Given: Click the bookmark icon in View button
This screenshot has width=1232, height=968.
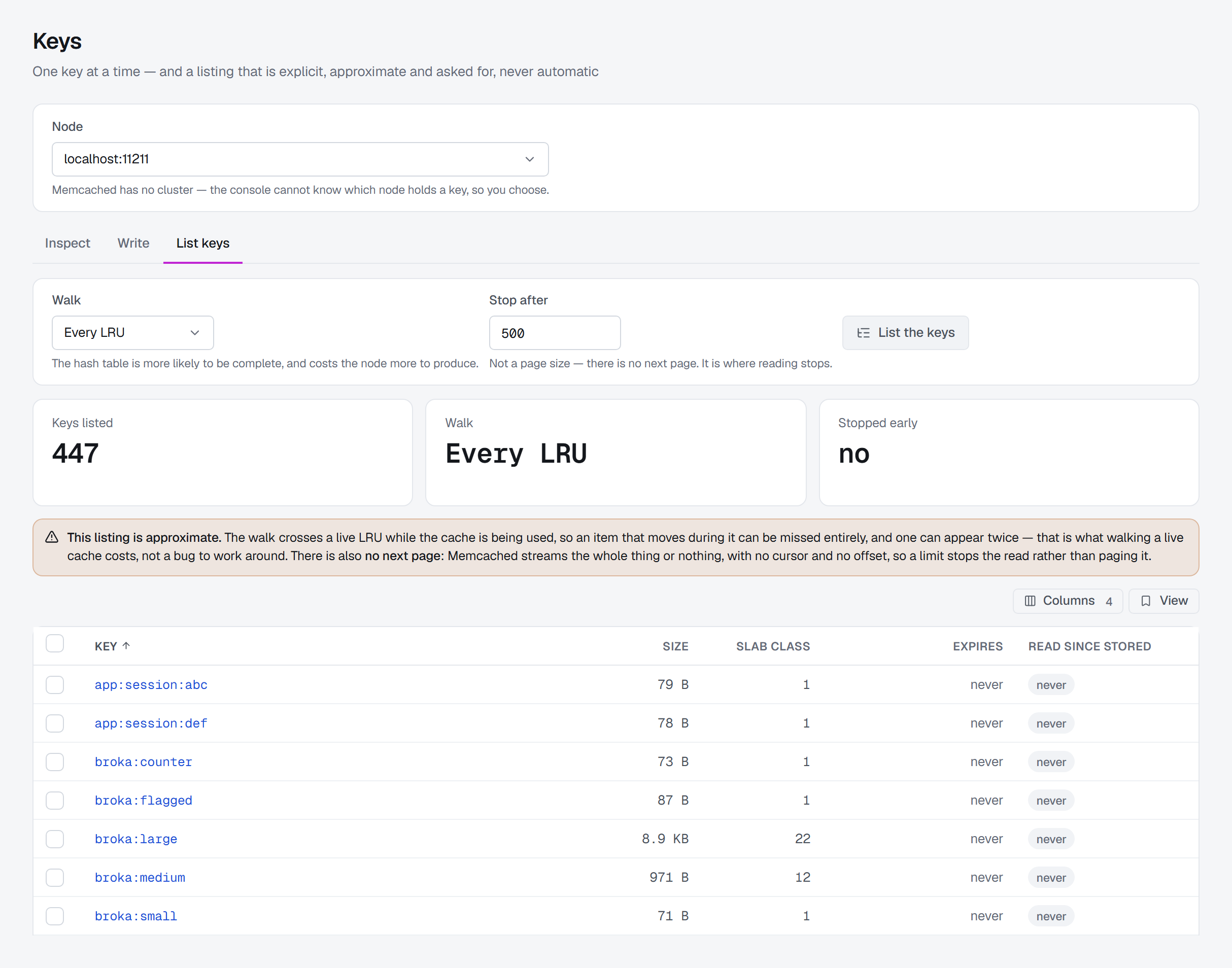Looking at the screenshot, I should point(1145,601).
